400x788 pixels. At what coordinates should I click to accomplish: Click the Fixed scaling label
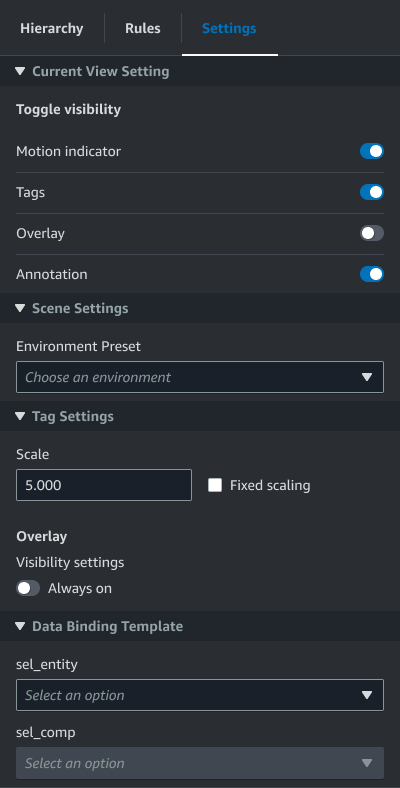(x=270, y=485)
